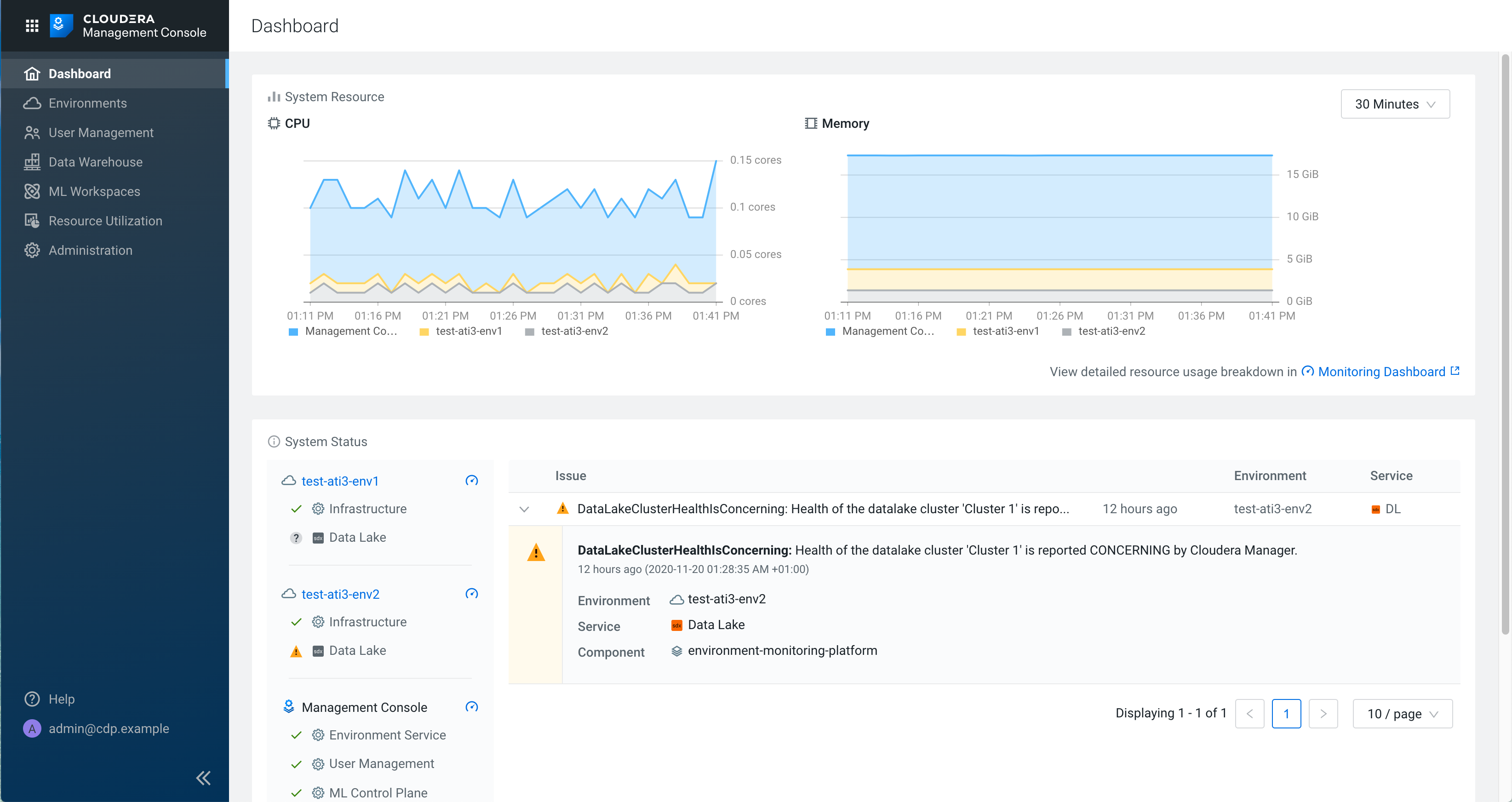Open the Data Warehouse section

(x=95, y=161)
